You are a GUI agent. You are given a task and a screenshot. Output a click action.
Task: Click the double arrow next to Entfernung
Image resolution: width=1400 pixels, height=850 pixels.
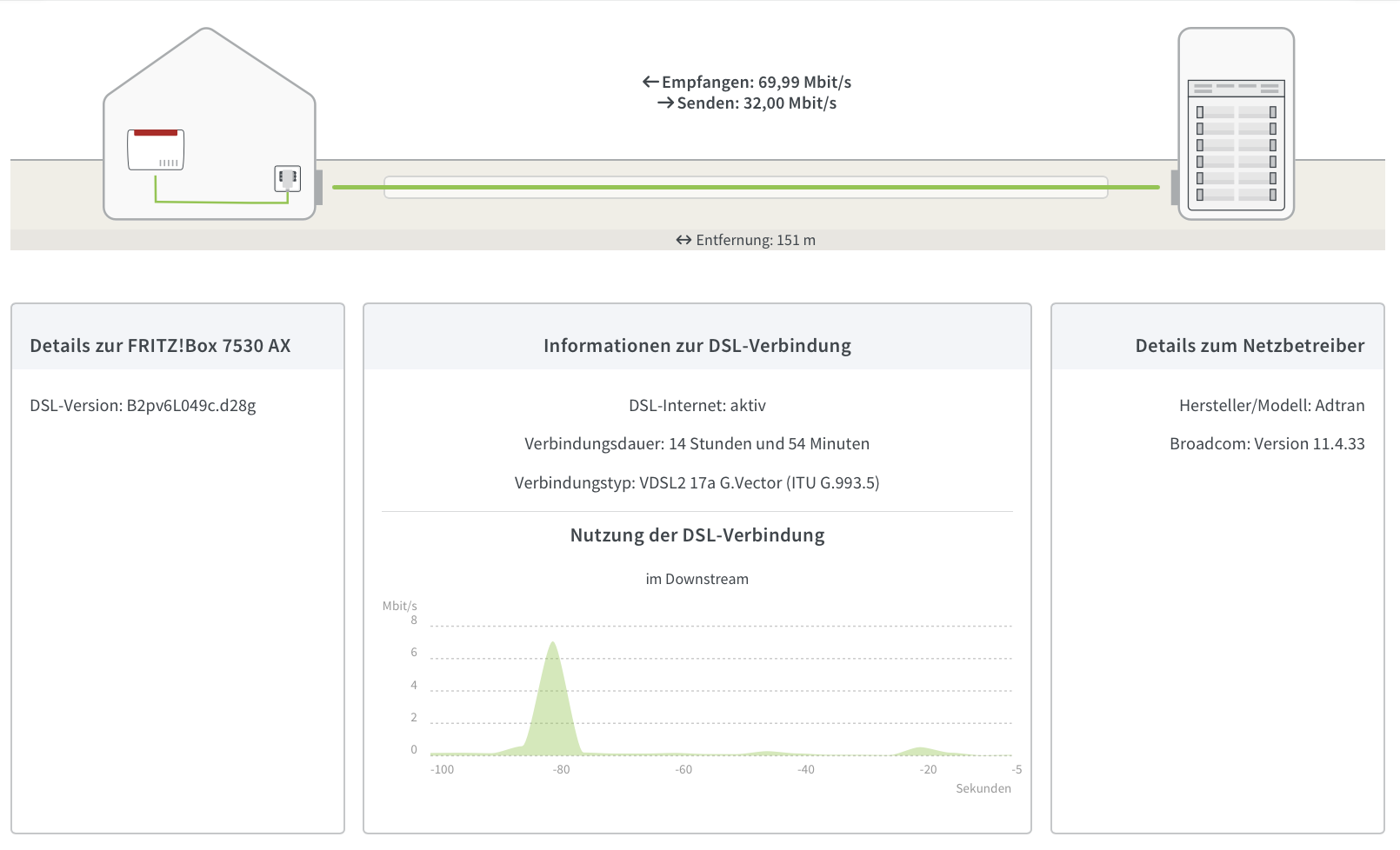683,240
